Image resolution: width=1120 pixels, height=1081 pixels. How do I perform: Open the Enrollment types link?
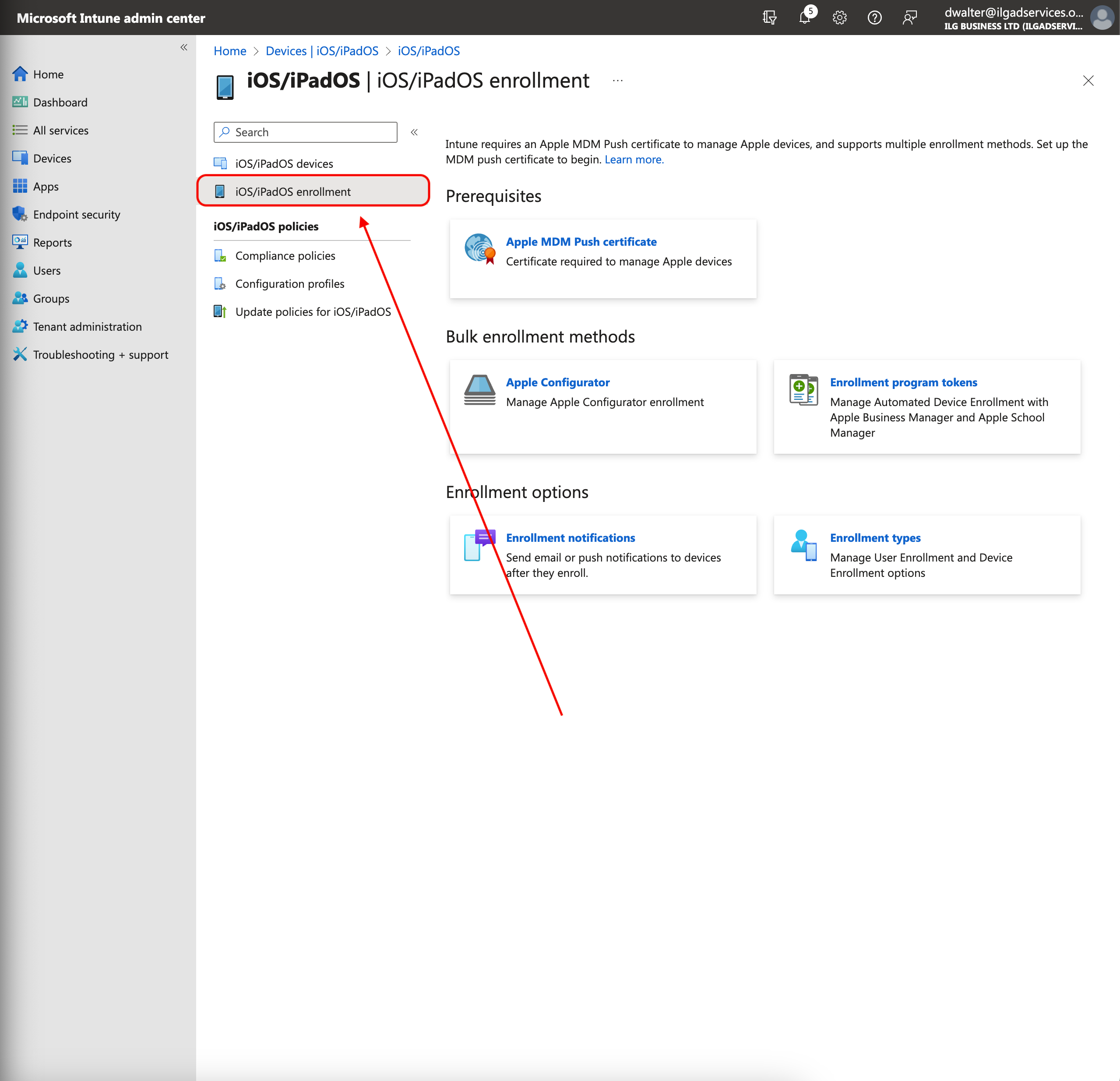(x=875, y=538)
